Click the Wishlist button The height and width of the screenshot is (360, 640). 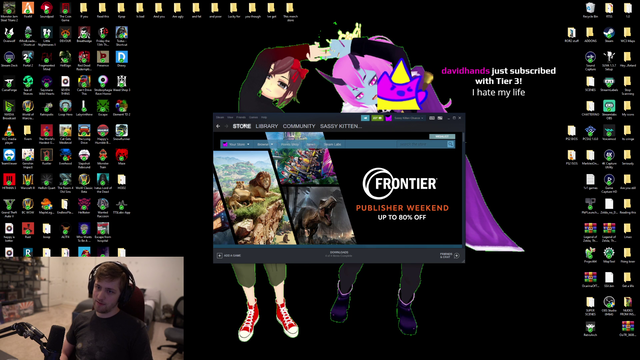(x=442, y=136)
